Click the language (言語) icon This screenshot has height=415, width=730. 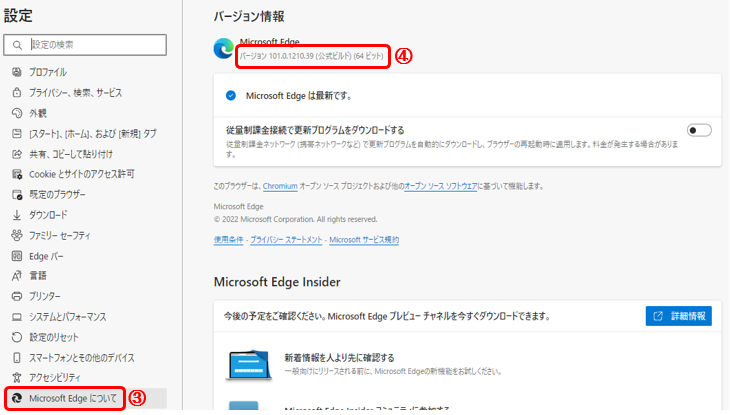17,276
